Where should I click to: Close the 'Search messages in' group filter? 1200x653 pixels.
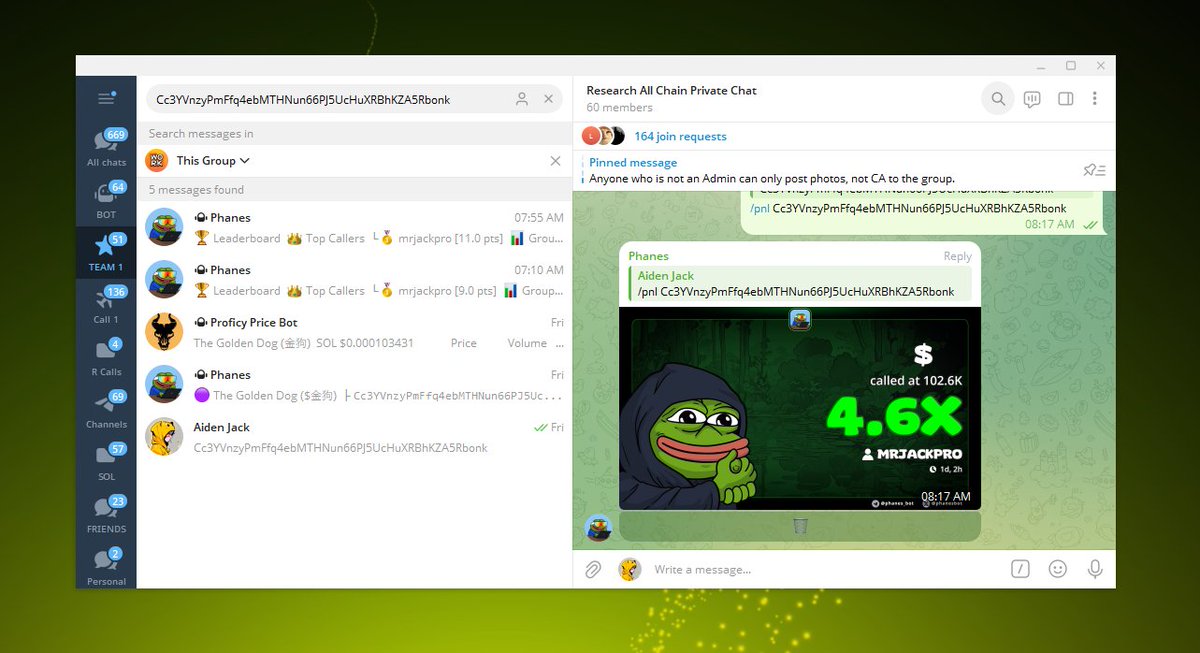[x=556, y=161]
